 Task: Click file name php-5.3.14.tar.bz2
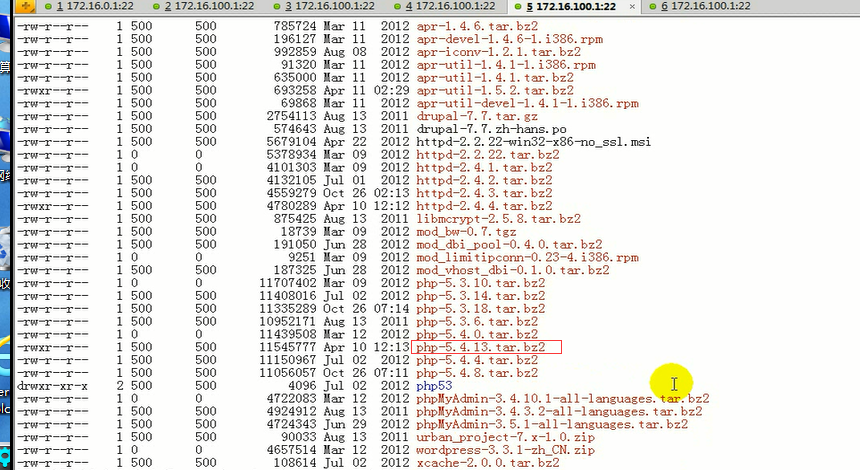click(x=480, y=296)
